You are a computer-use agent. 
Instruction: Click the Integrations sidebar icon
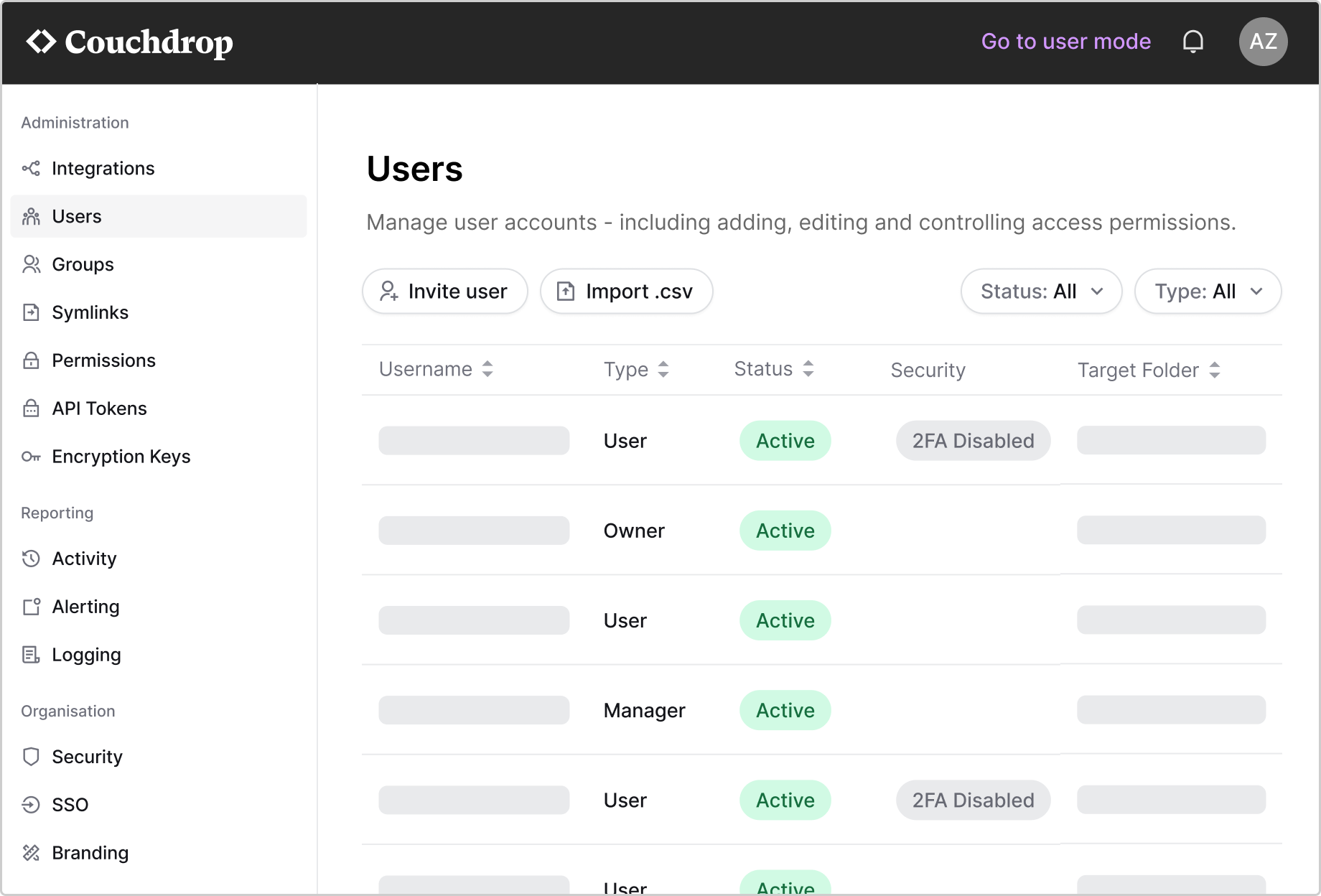point(31,168)
